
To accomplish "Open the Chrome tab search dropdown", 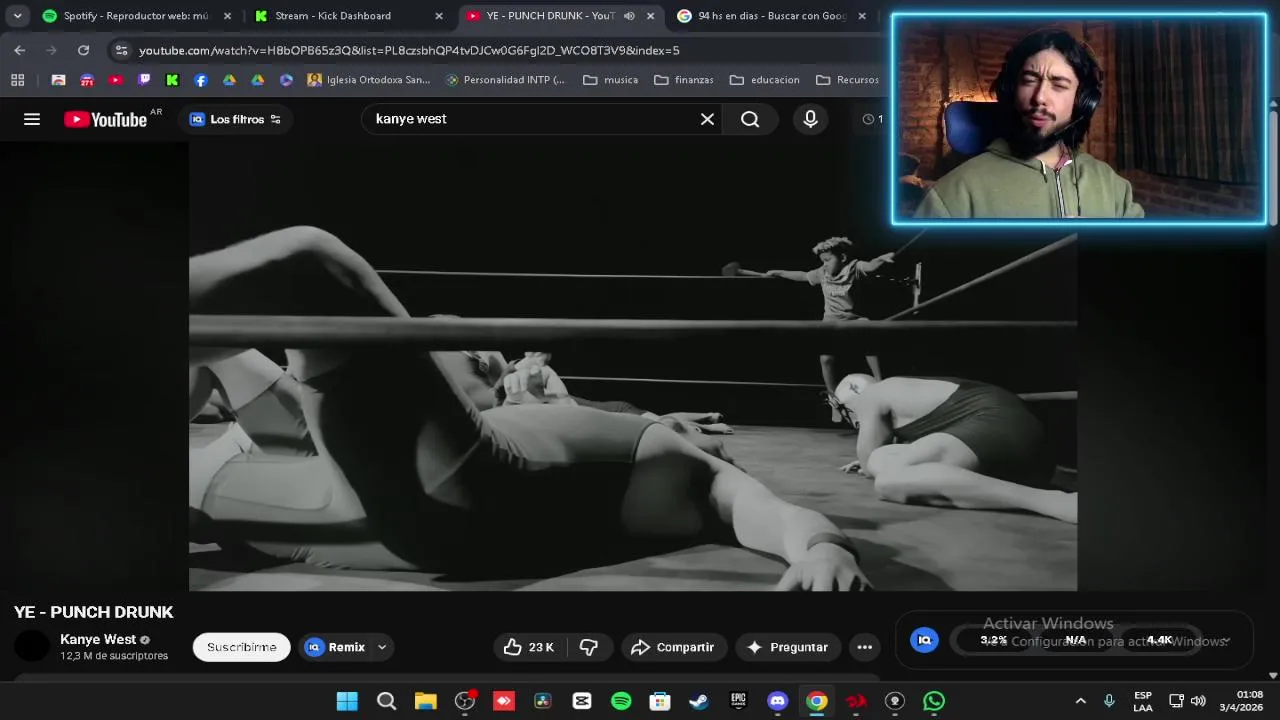I will 17,16.
